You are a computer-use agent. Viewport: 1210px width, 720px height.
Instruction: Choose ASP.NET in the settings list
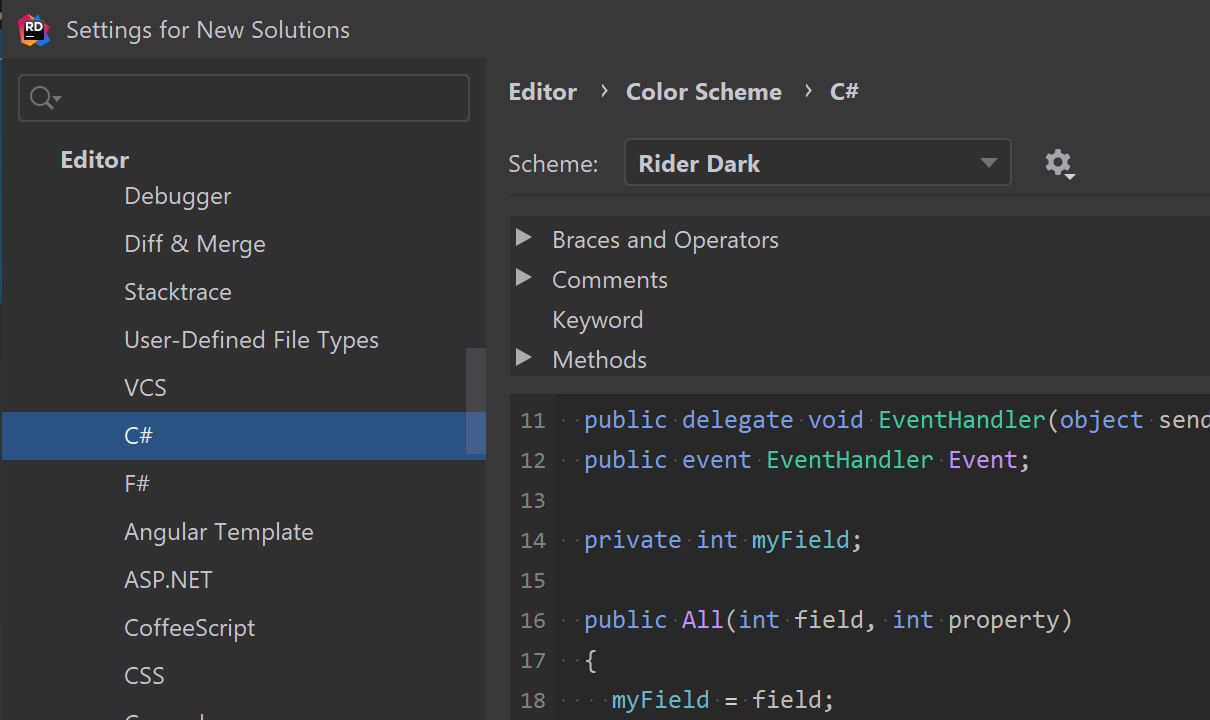coord(168,580)
